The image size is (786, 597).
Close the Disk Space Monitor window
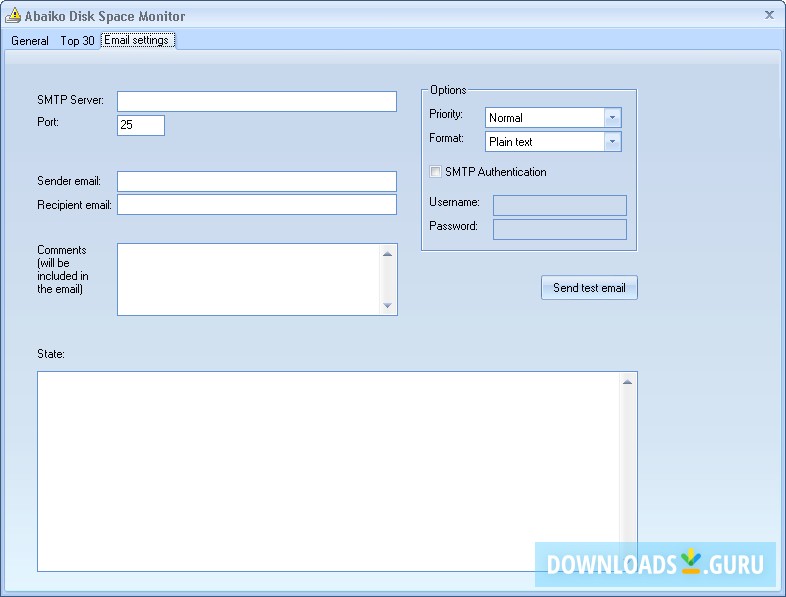point(769,15)
